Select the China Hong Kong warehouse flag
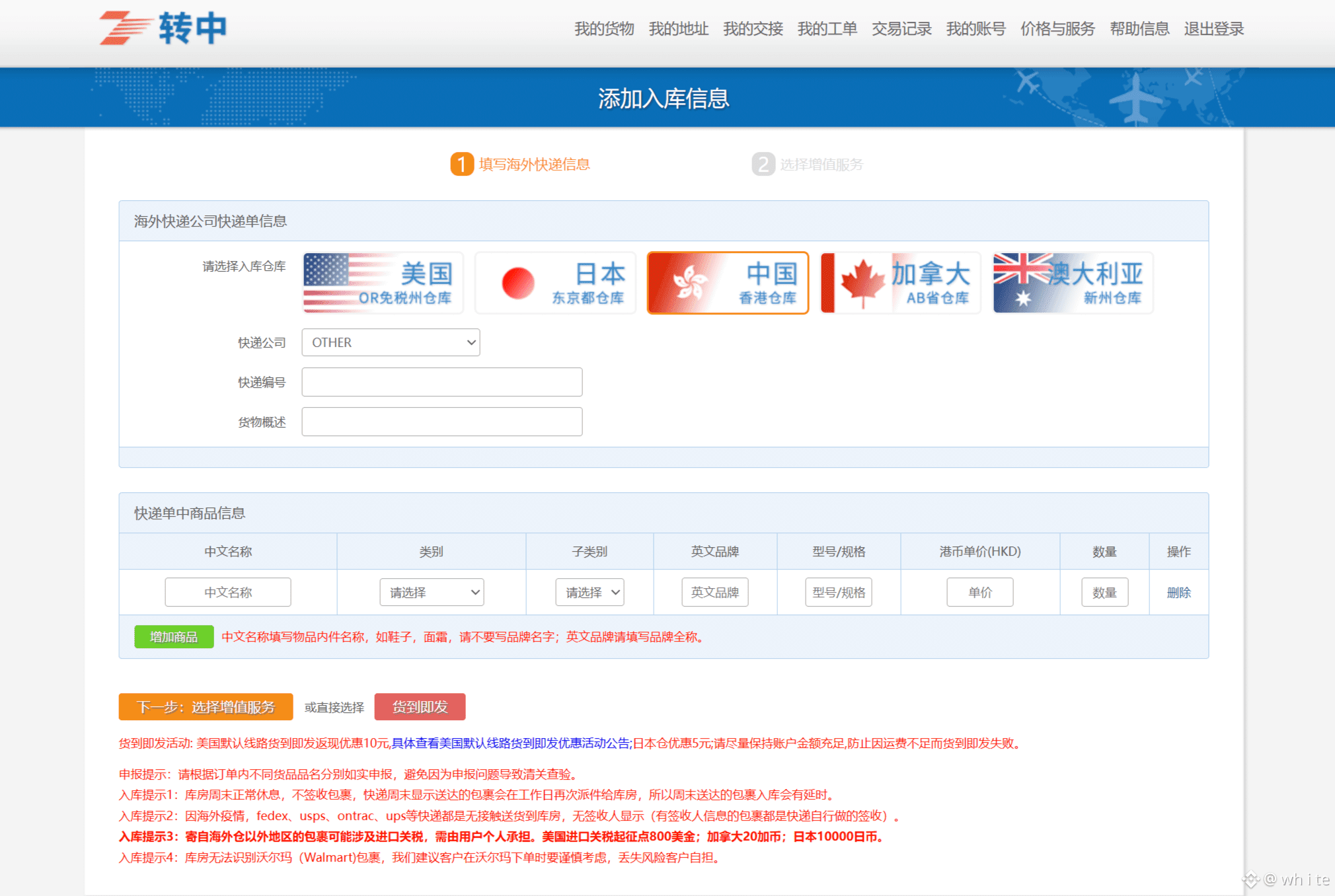This screenshot has height=896, width=1335. (x=728, y=283)
